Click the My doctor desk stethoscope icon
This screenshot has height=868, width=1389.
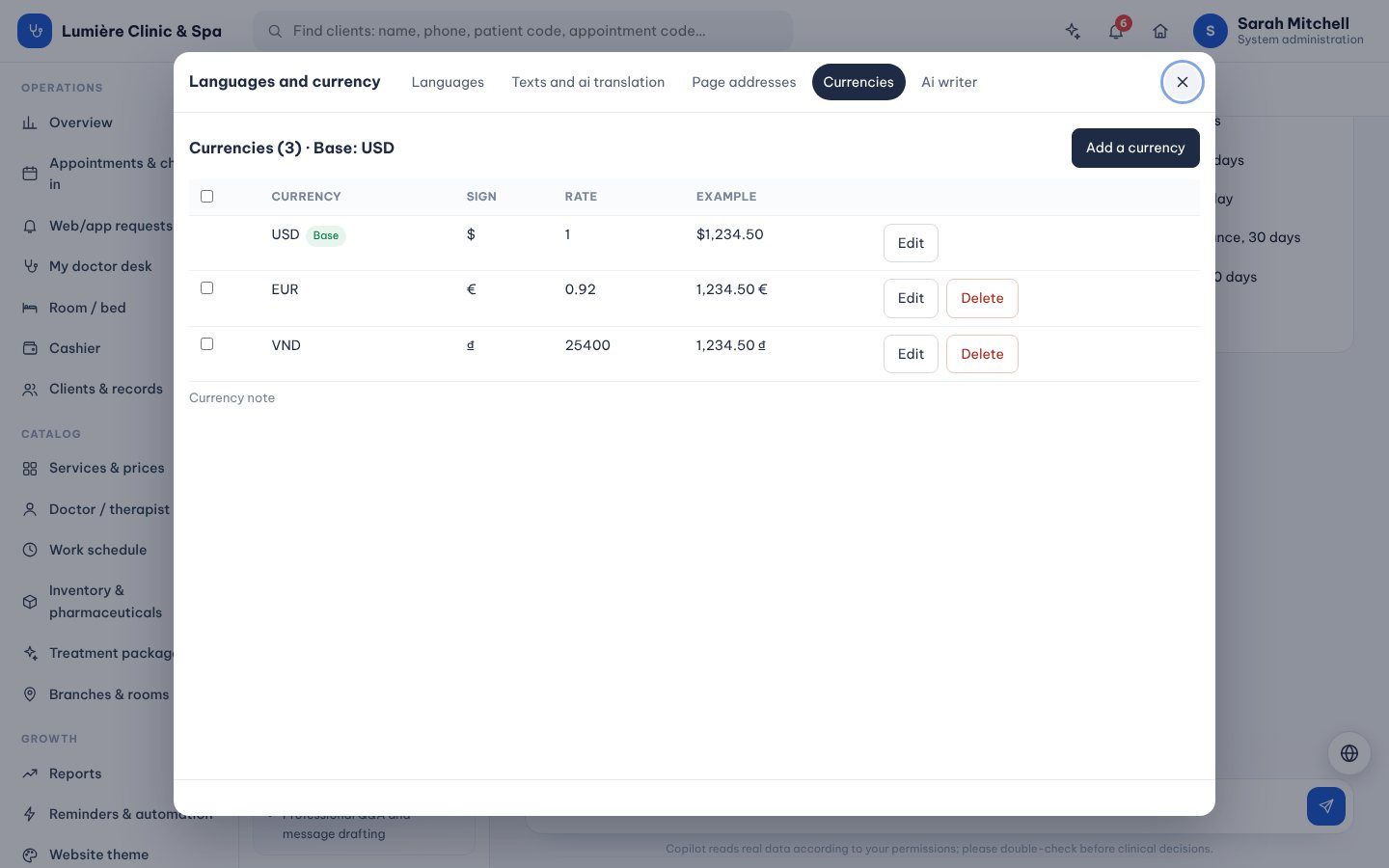click(x=30, y=266)
